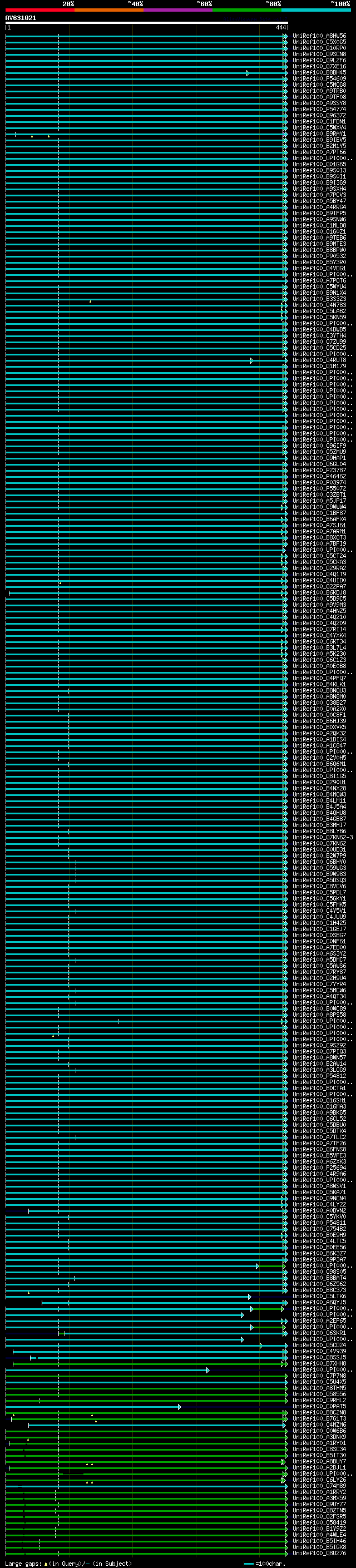Open hit UniRef100_Q7XE16
The height and width of the screenshot is (1568, 356).
click(x=319, y=66)
